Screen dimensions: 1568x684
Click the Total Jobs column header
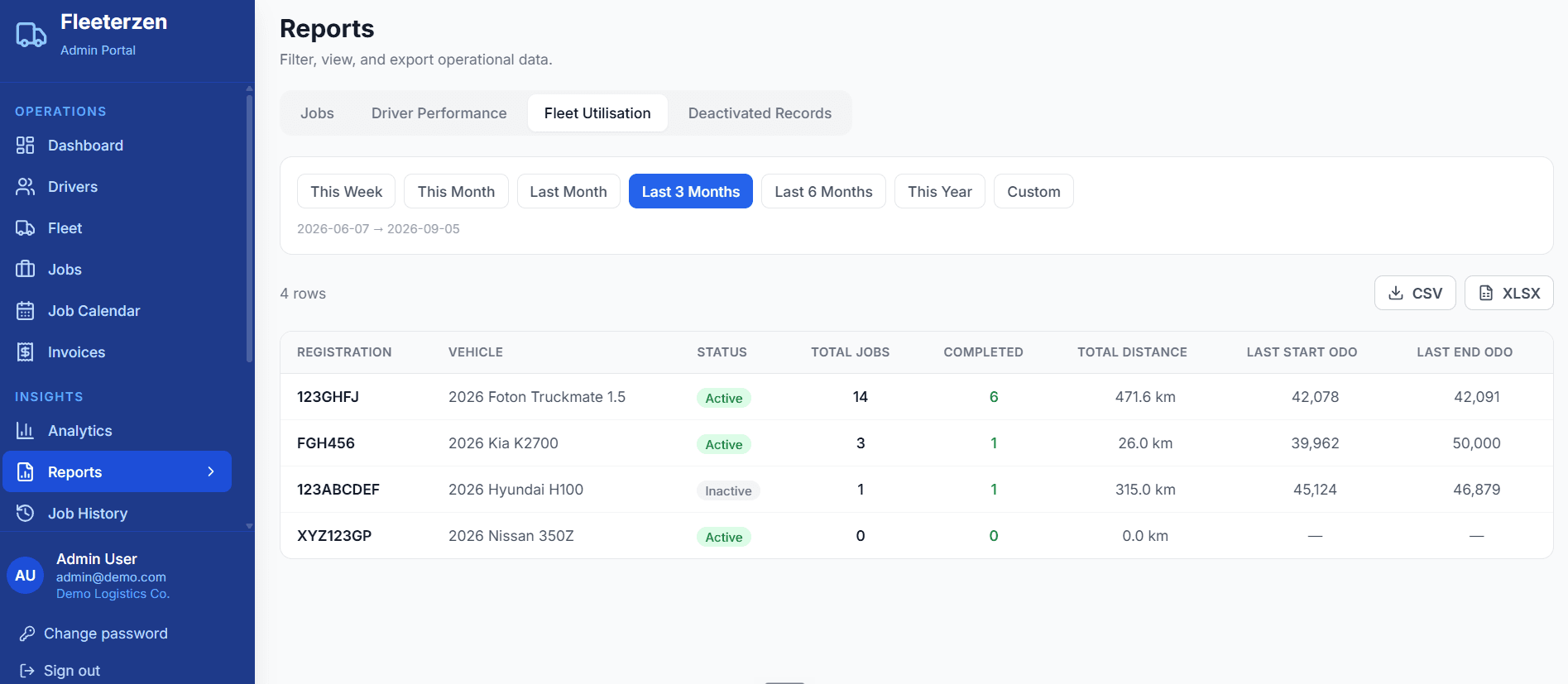[850, 352]
